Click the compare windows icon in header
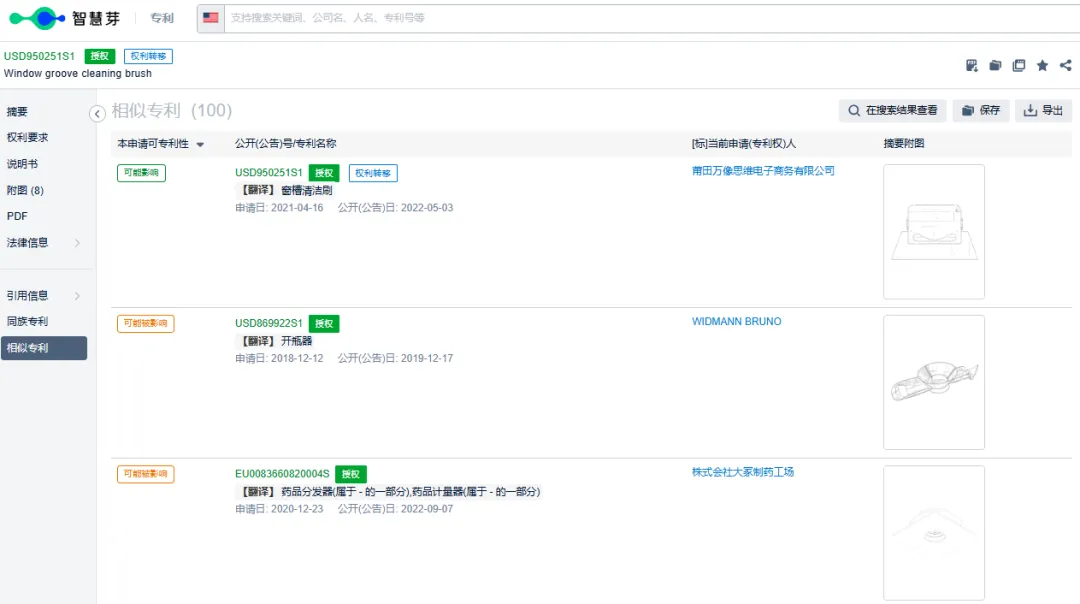Screen dimensions: 1080x604 coord(1019,65)
